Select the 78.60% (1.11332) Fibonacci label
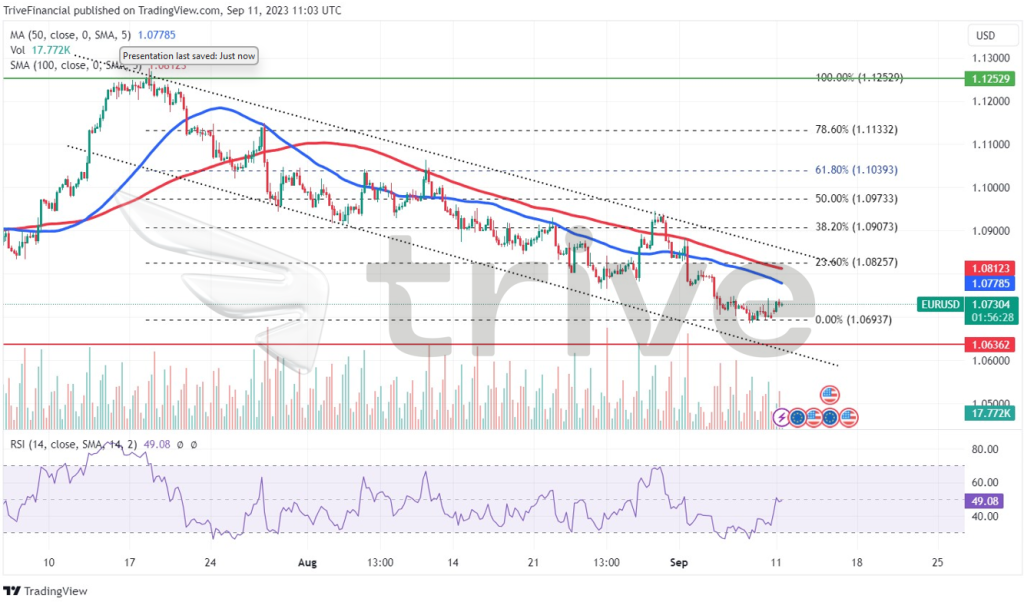 pos(856,129)
